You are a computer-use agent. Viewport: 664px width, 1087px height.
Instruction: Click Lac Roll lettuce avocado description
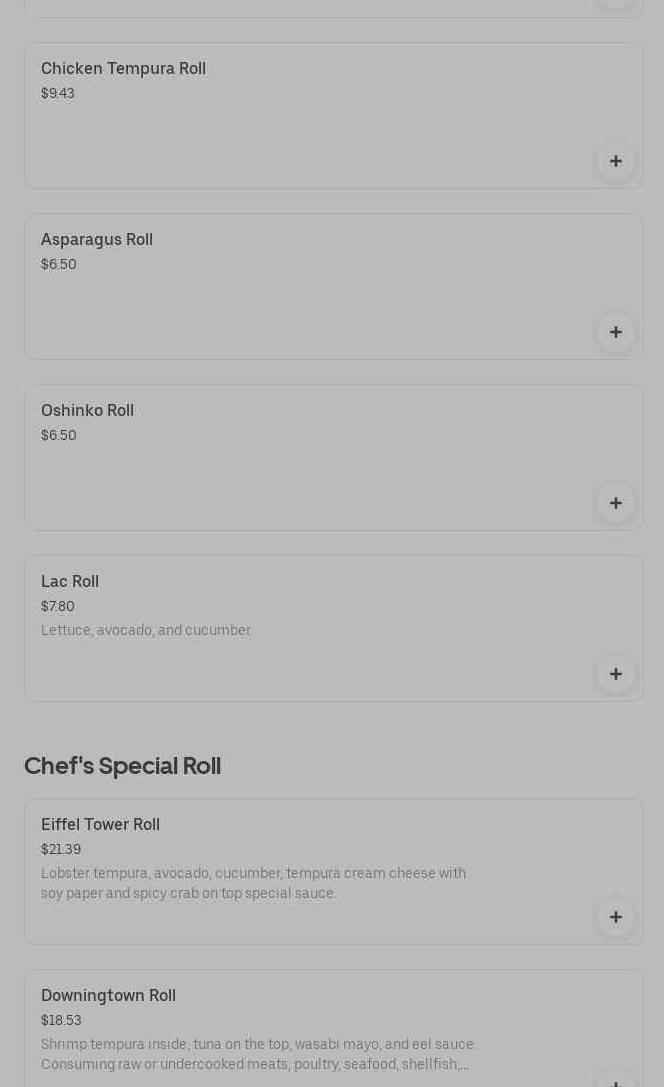tap(146, 631)
